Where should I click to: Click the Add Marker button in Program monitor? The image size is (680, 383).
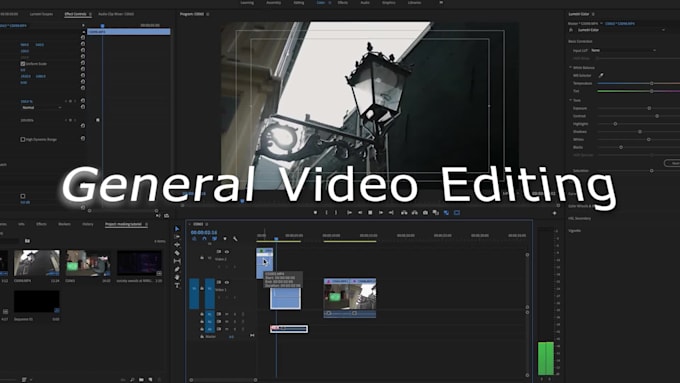pos(315,213)
